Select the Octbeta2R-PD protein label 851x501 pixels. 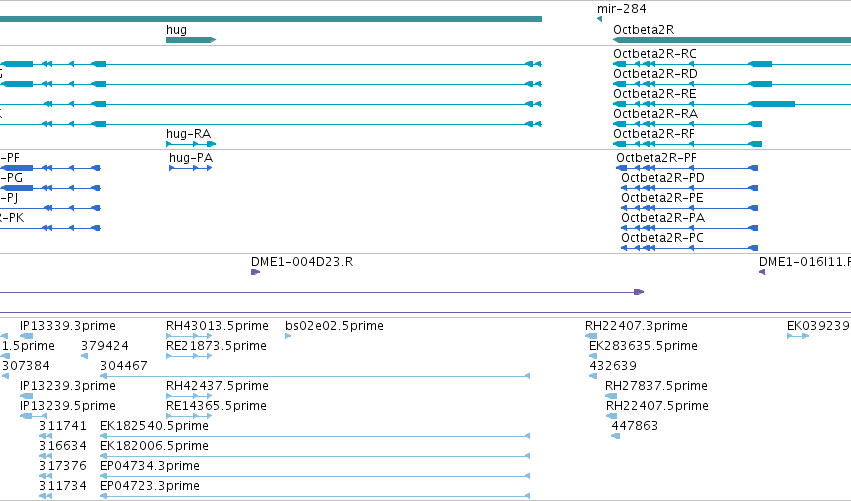pyautogui.click(x=663, y=178)
